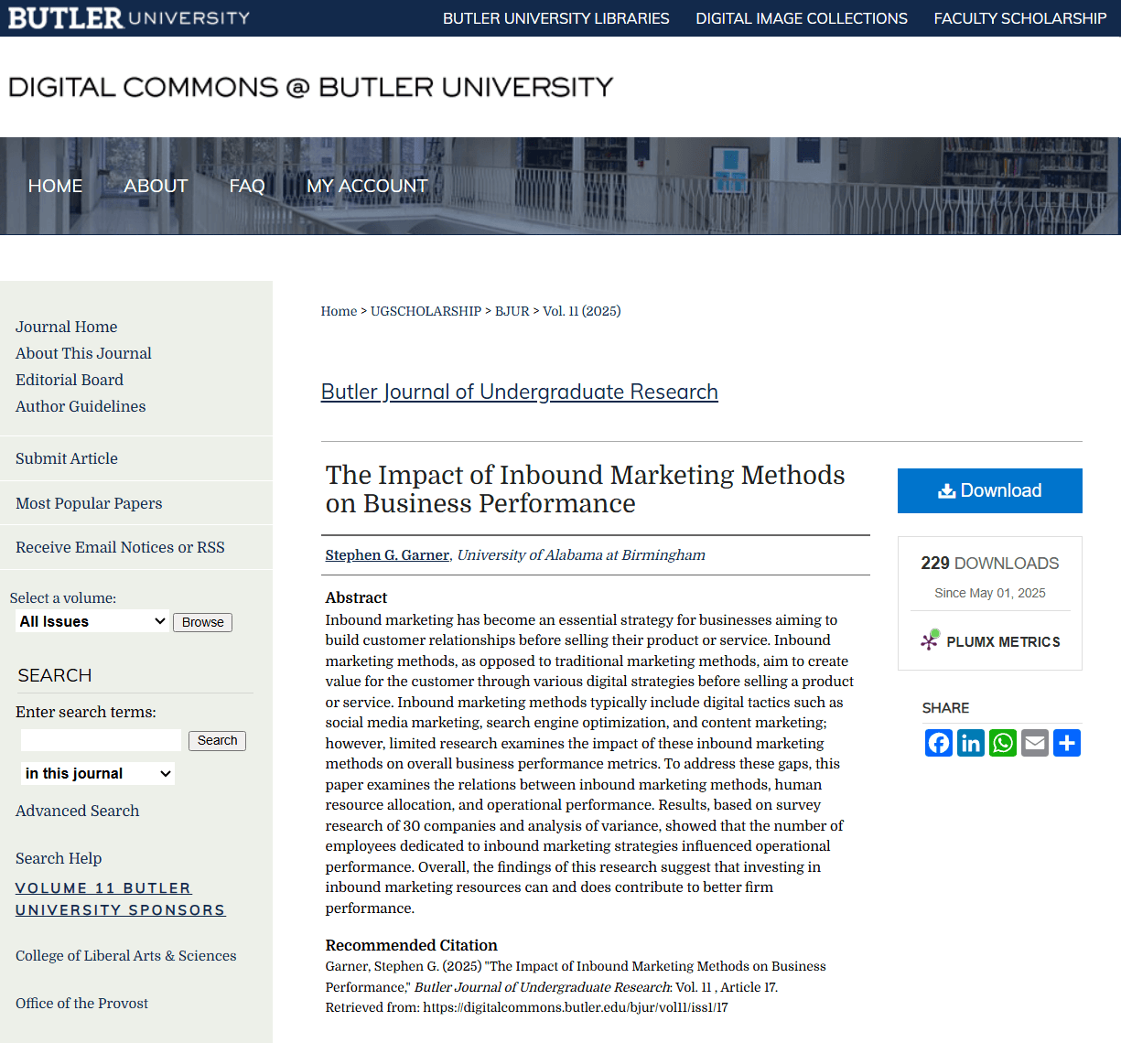Viewport: 1121px width, 1064px height.
Task: Click the Butler University logo
Action: click(x=129, y=17)
